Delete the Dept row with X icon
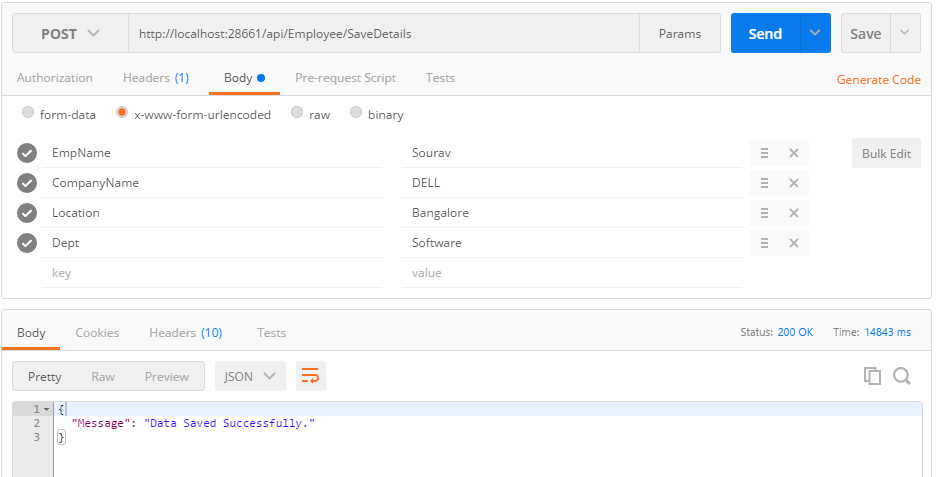 tap(794, 243)
